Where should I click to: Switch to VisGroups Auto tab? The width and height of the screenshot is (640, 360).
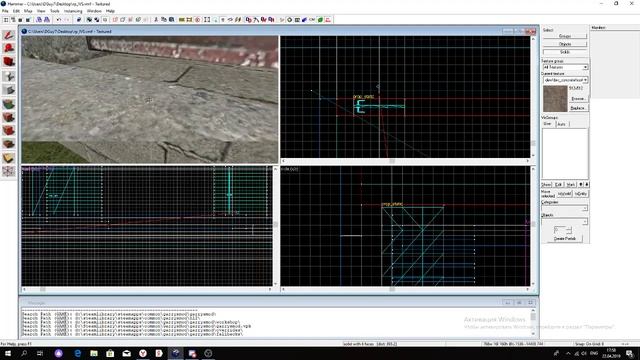coord(562,124)
